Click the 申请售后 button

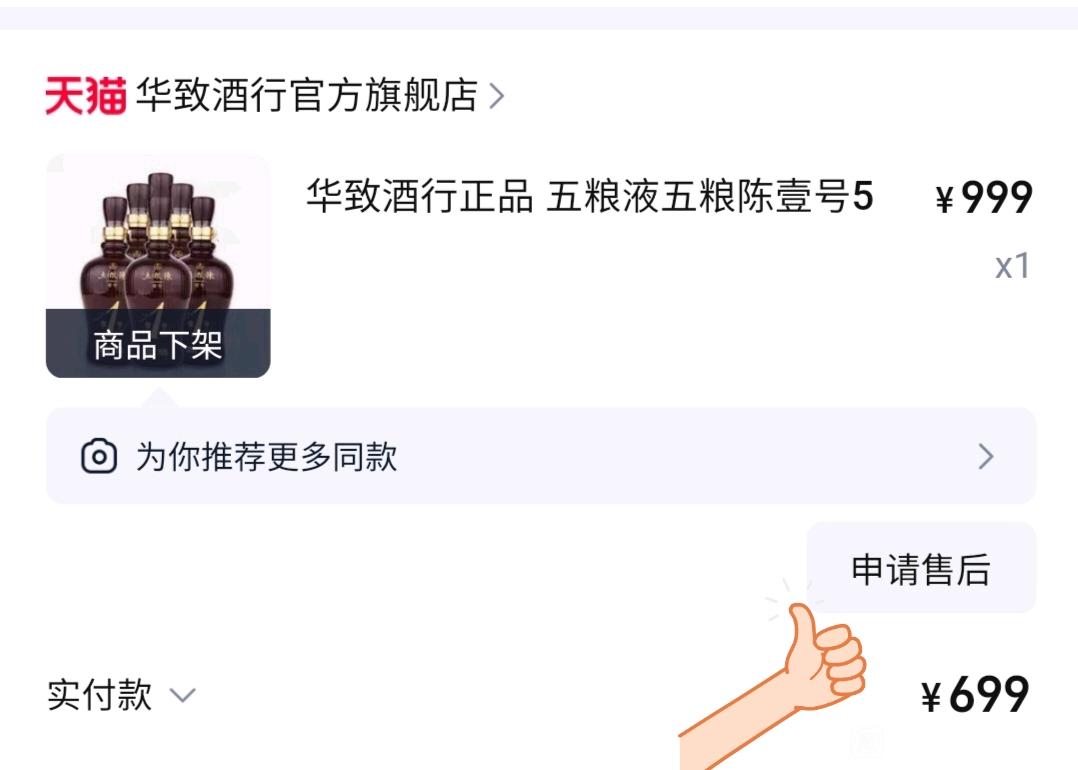click(921, 568)
